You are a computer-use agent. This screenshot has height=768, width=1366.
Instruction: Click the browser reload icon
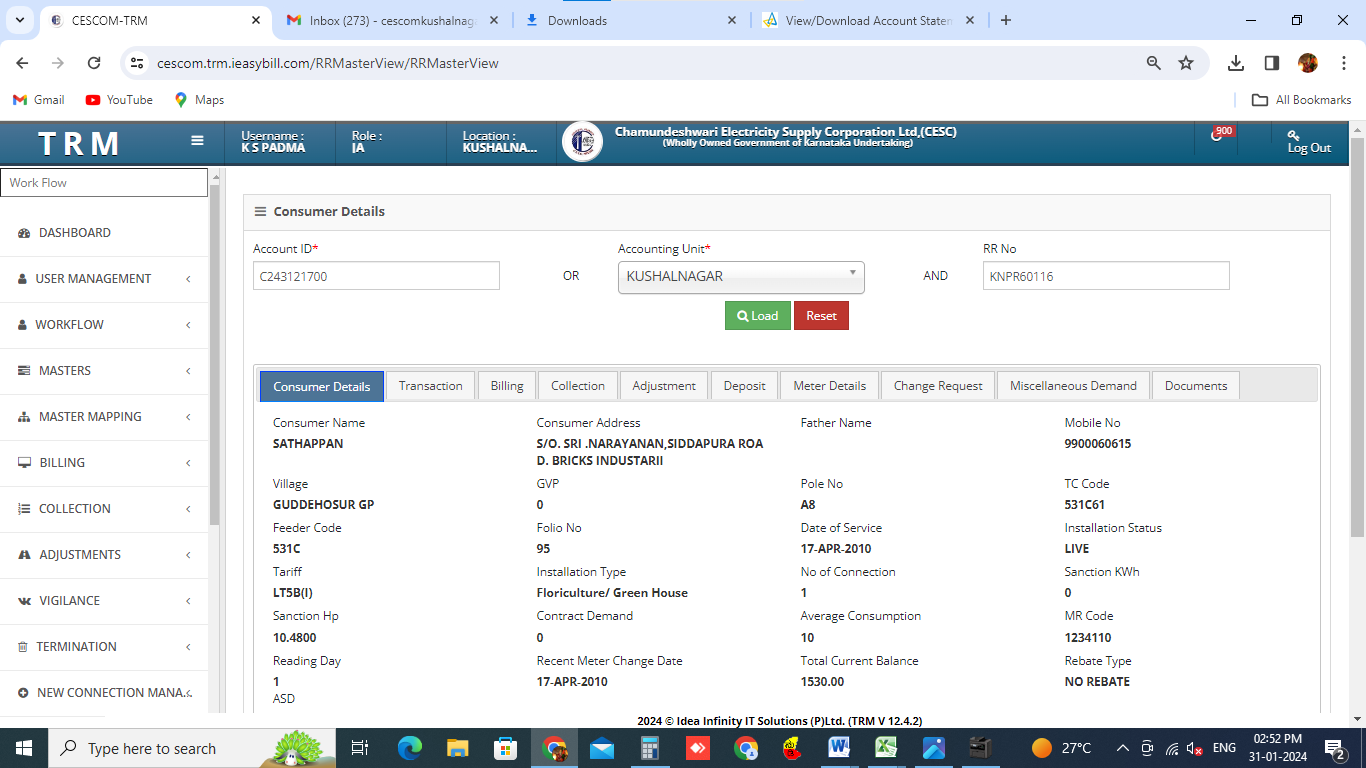(94, 63)
